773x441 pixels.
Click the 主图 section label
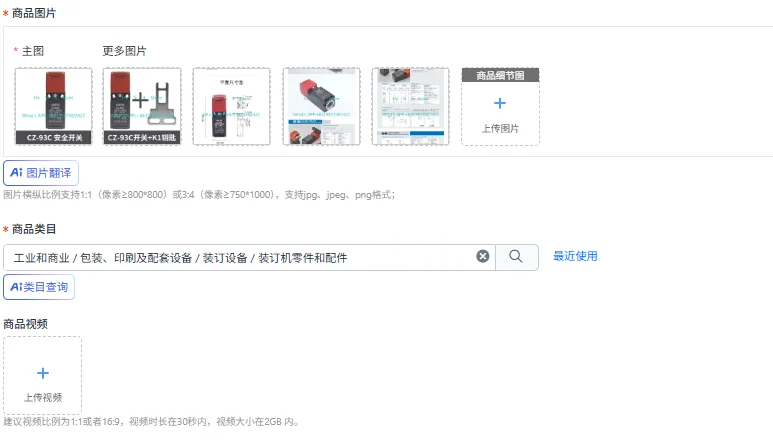[x=33, y=51]
